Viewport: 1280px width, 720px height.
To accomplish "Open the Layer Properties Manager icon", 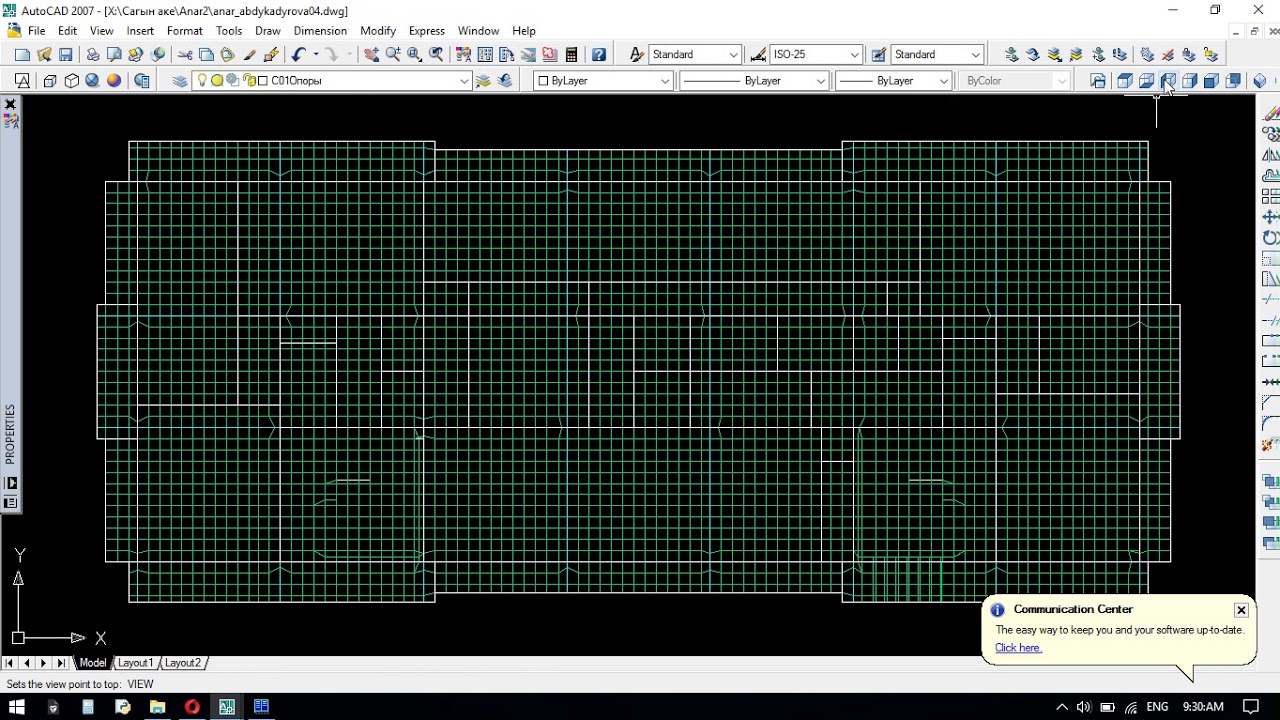I will point(180,81).
